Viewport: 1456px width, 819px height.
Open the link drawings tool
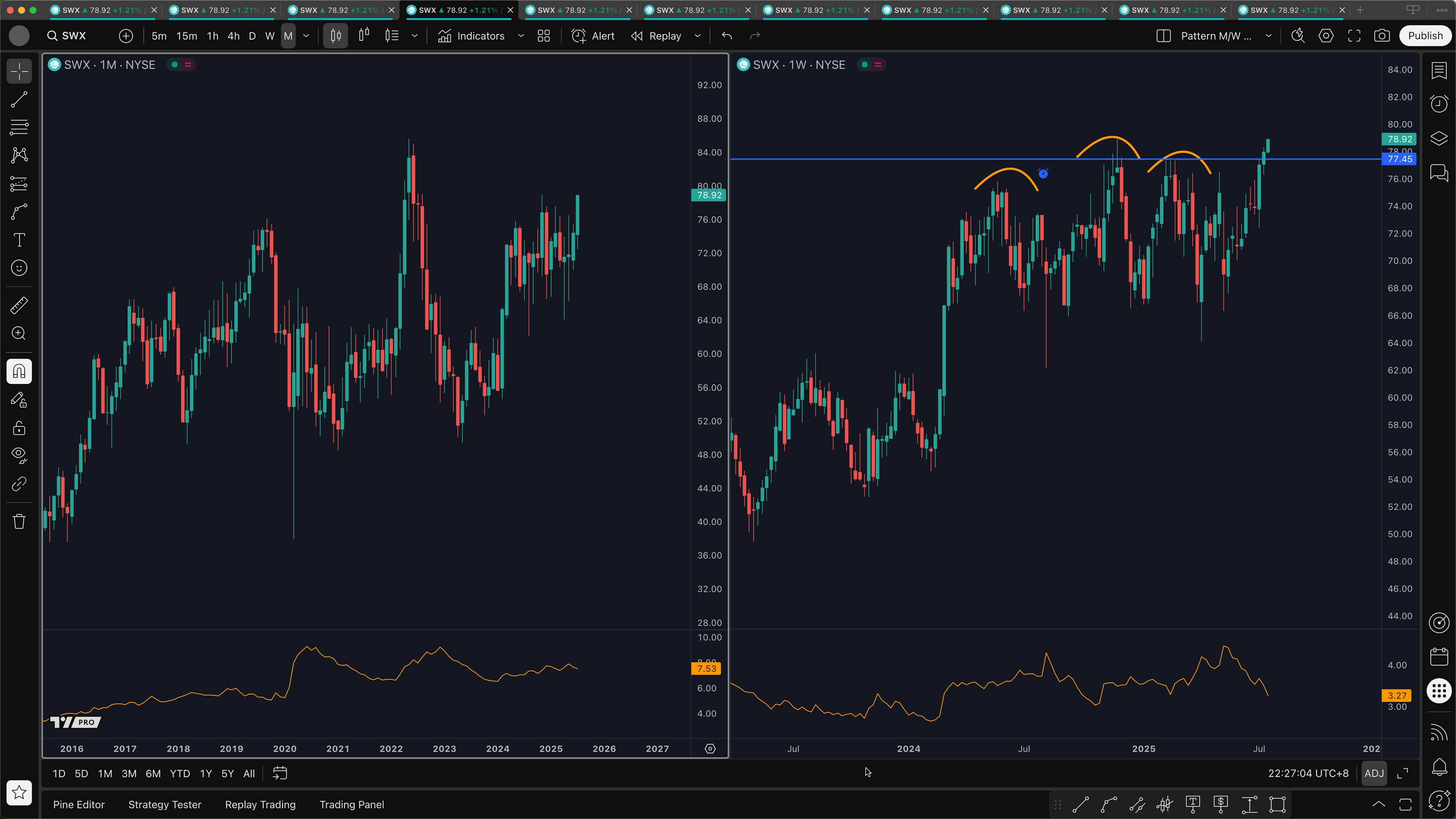pos(19,484)
